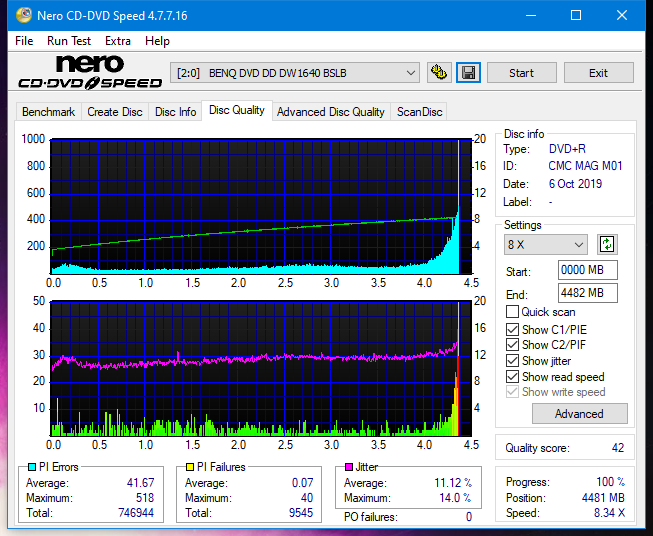Screen dimensions: 653x536
Task: Open the BENQ drive selection dropdown
Action: [294, 73]
